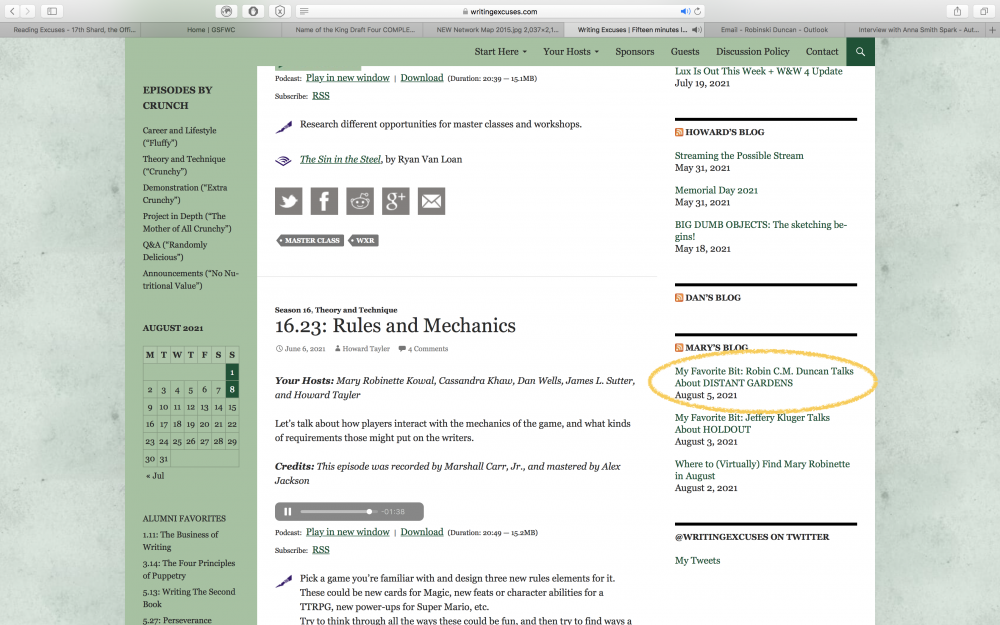The width and height of the screenshot is (1000, 625).
Task: Share the episode on Google Plus icon
Action: click(395, 201)
